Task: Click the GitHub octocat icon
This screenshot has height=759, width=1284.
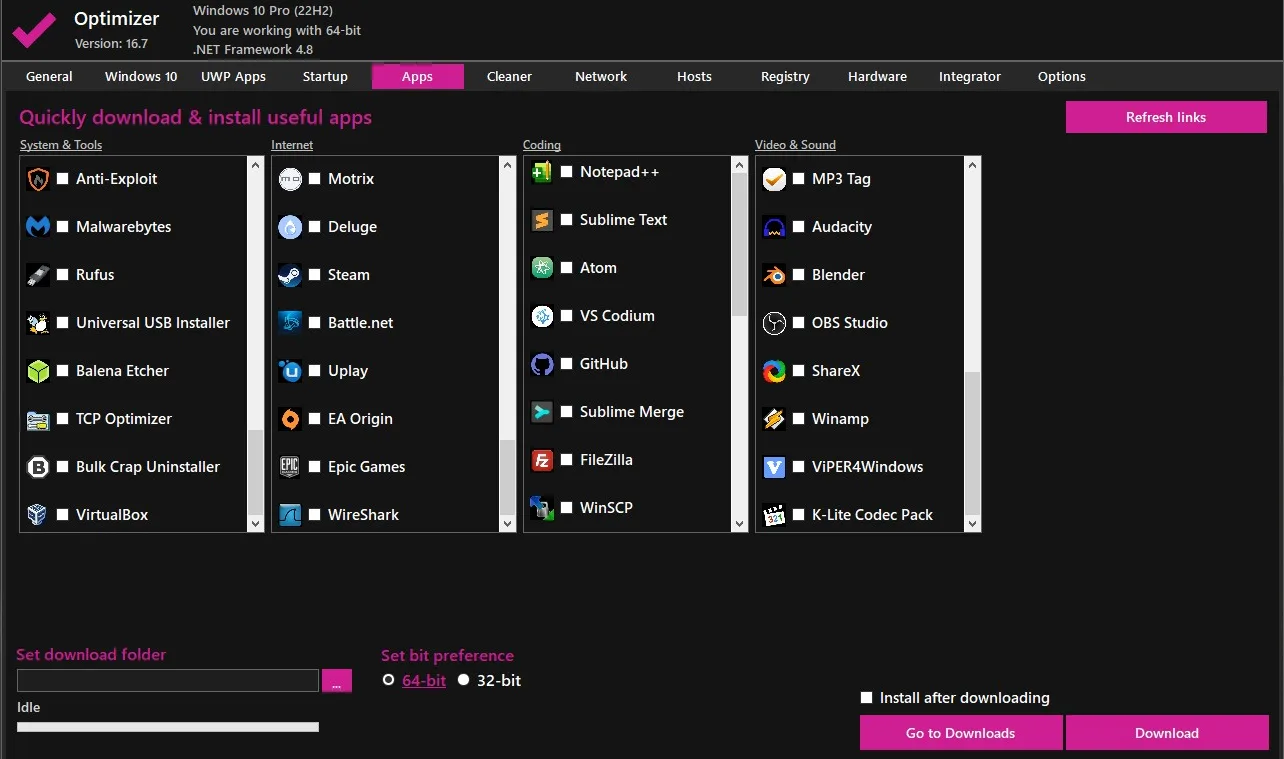Action: point(542,364)
